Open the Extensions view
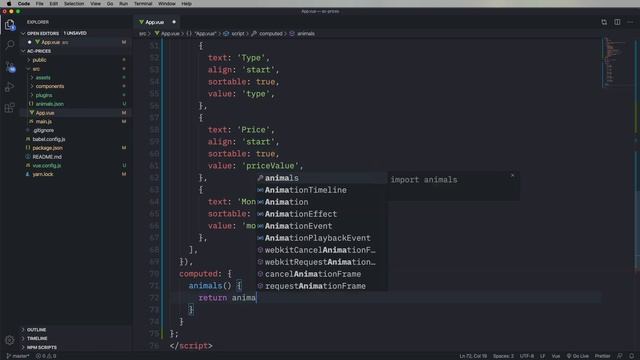The width and height of the screenshot is (640, 360). [x=10, y=108]
